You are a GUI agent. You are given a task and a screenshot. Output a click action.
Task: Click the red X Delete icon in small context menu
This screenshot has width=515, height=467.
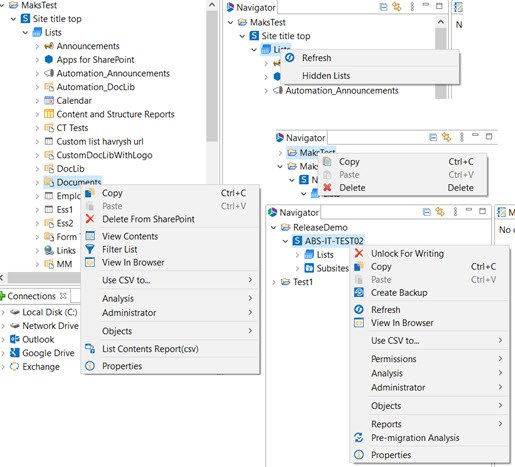pos(327,188)
